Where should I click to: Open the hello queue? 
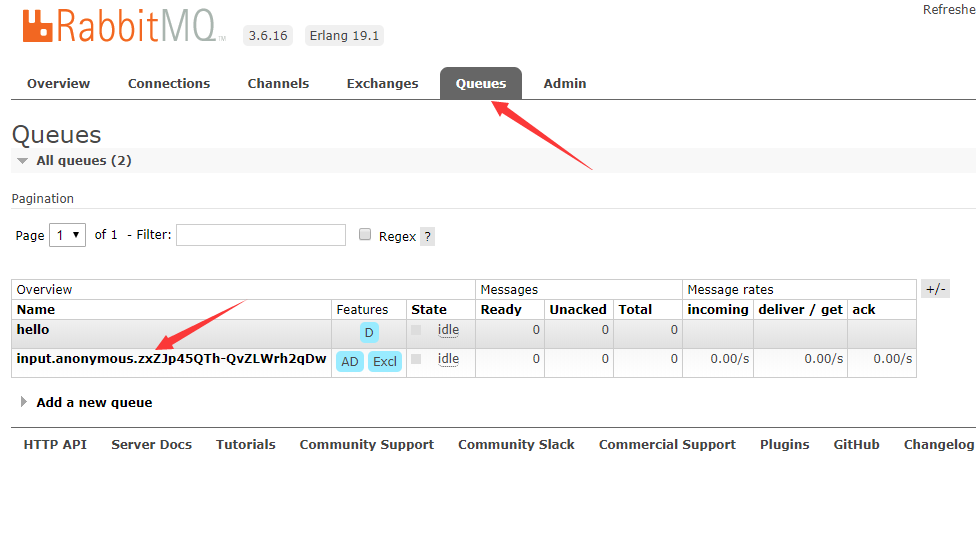point(33,329)
